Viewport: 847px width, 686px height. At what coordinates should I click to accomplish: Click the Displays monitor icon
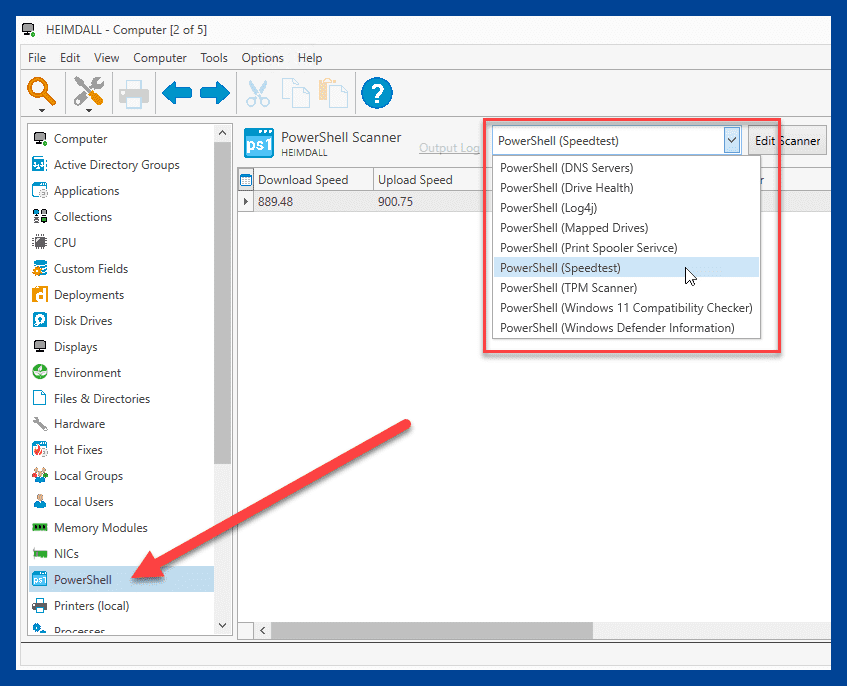pos(40,346)
